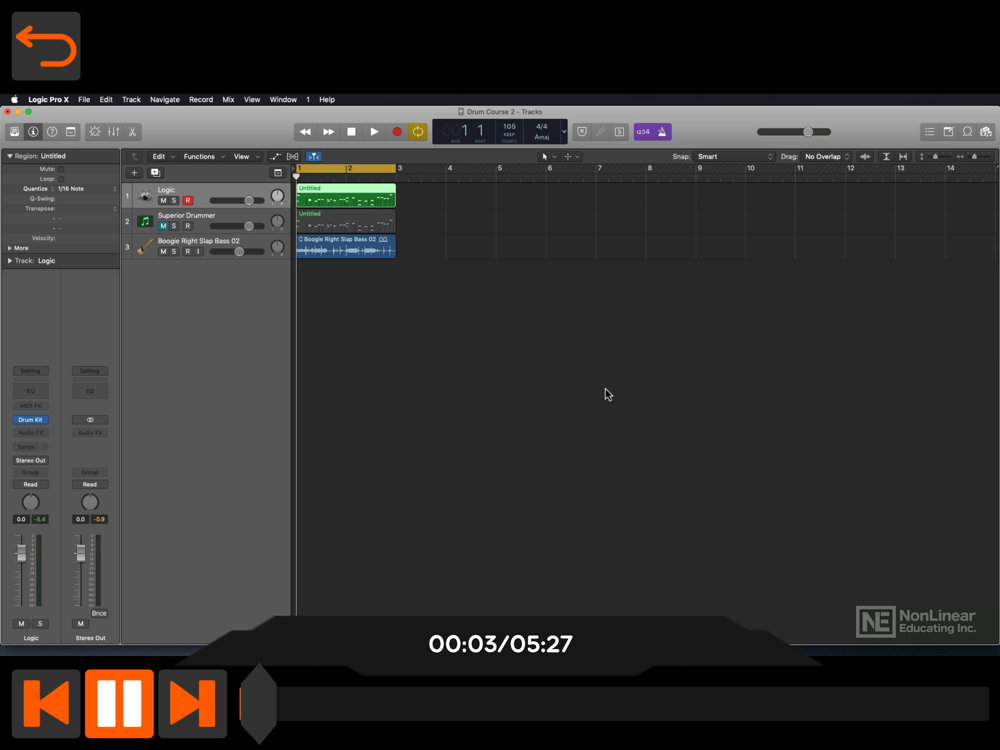Click the Duplicate Track icon

(x=155, y=173)
